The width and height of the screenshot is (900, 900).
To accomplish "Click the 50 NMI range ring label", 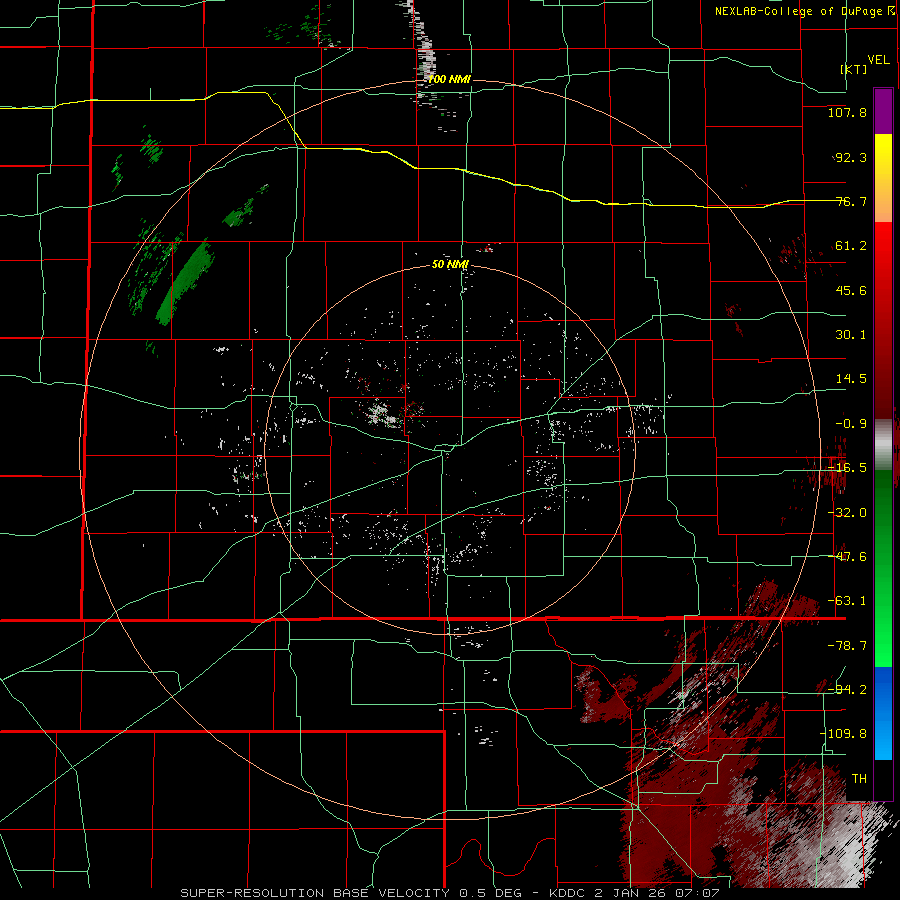I will click(x=450, y=264).
